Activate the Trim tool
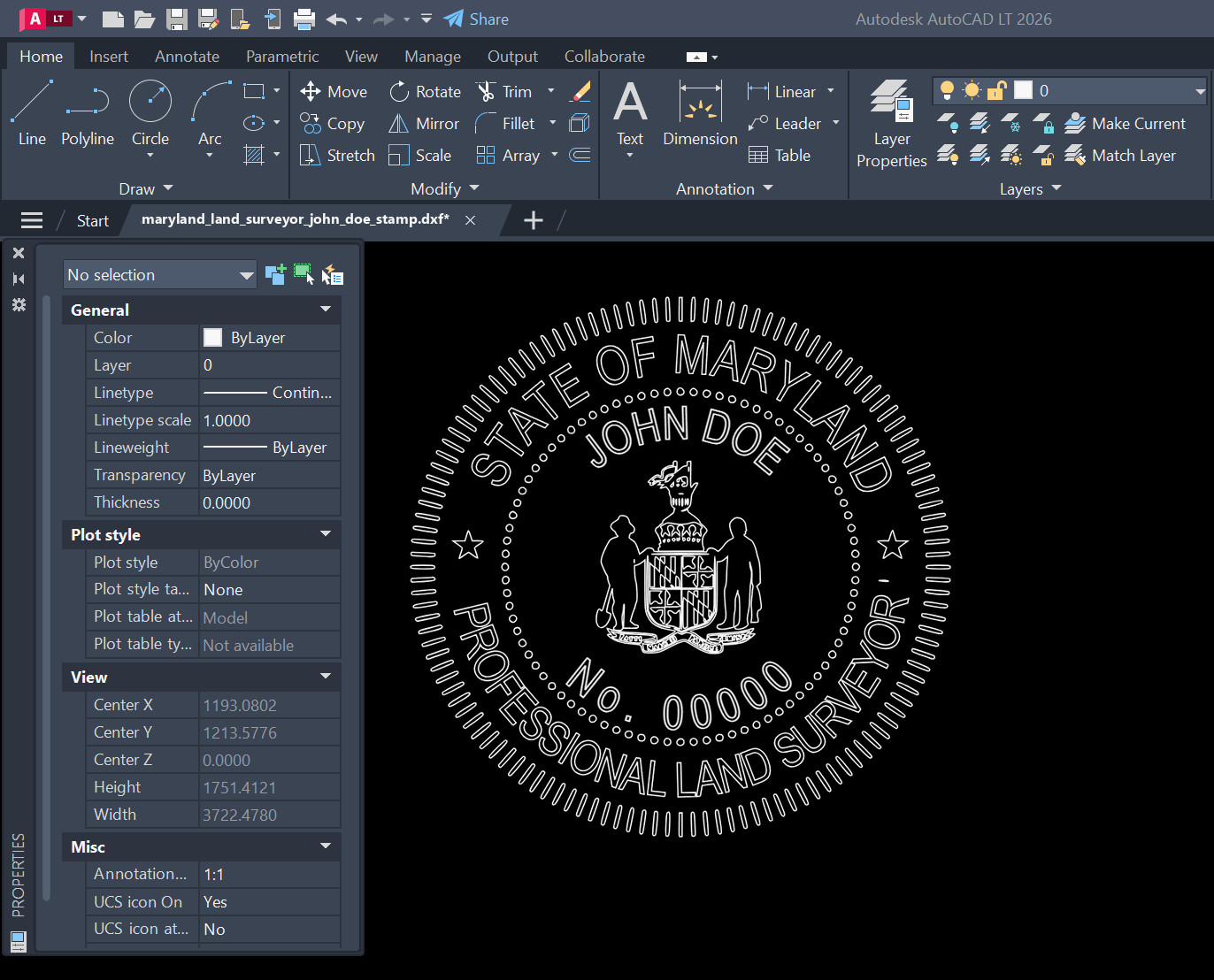Viewport: 1214px width, 980px height. pyautogui.click(x=503, y=92)
